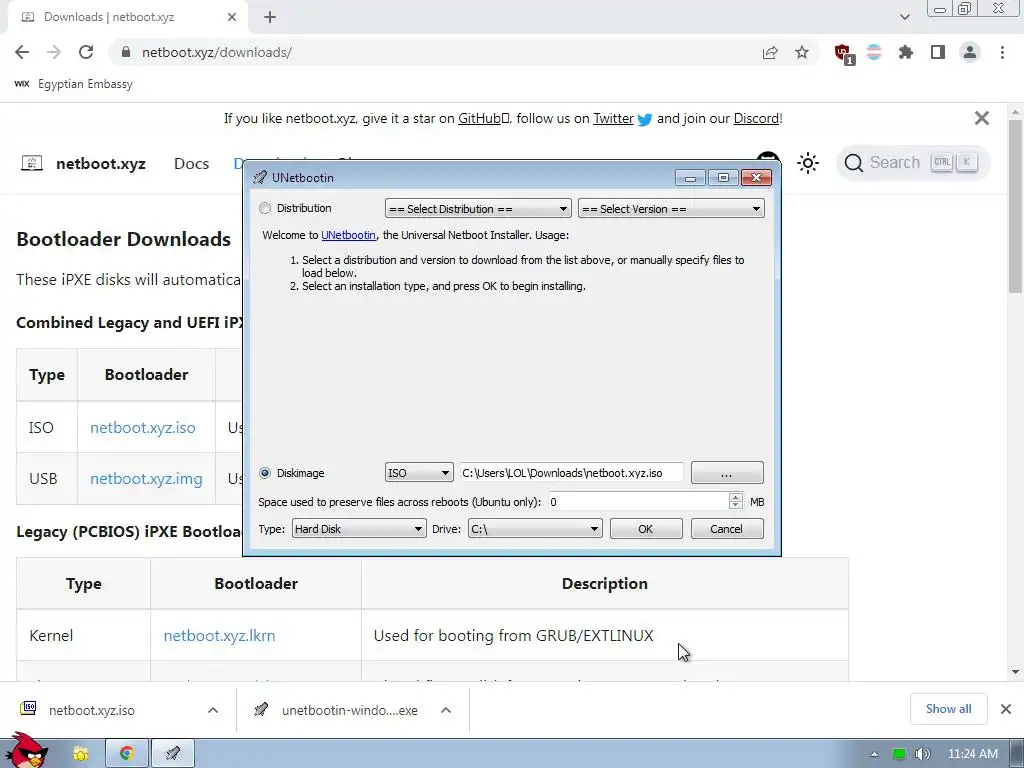Download netboot.xyz.img USB bootloader

click(x=146, y=479)
